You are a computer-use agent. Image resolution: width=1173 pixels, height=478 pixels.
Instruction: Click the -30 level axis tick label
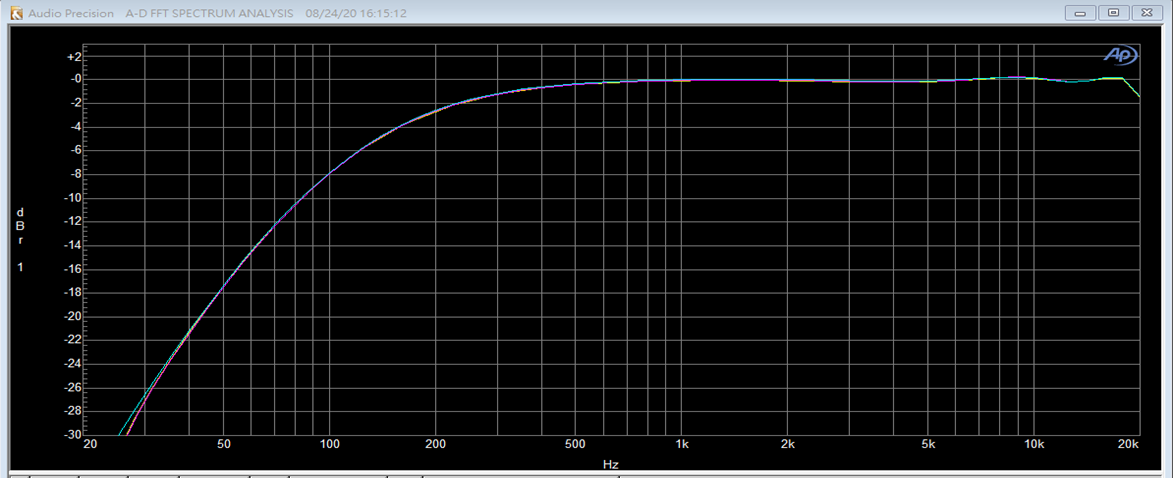[x=71, y=435]
